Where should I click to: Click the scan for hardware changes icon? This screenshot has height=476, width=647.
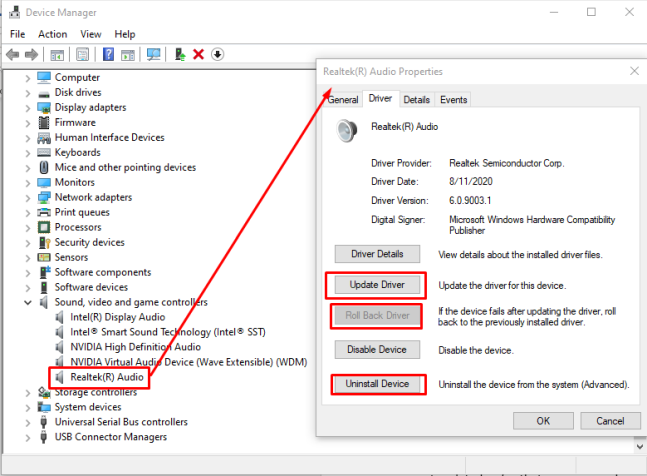click(153, 54)
